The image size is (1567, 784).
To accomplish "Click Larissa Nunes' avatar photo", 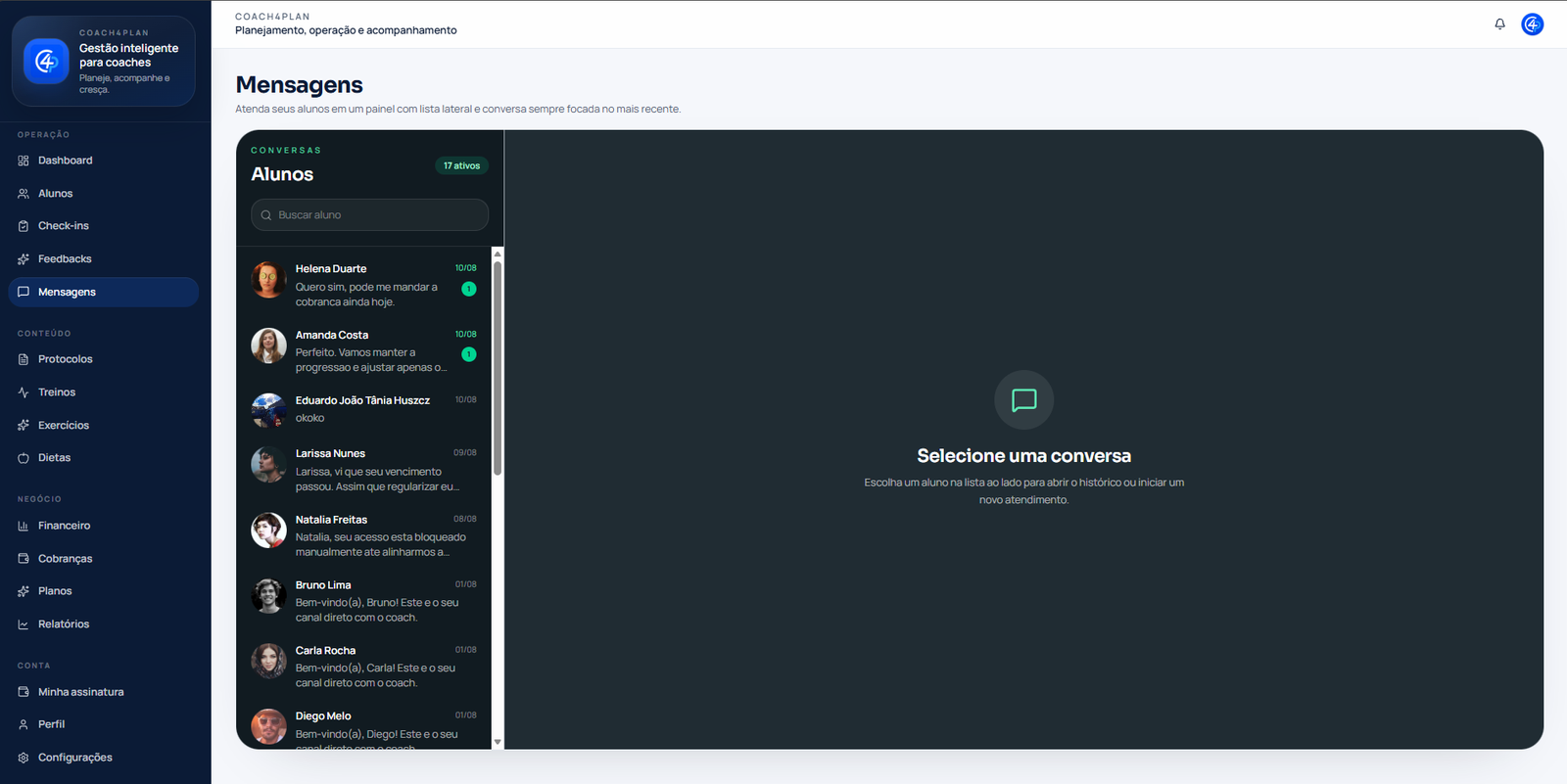I will coord(268,465).
